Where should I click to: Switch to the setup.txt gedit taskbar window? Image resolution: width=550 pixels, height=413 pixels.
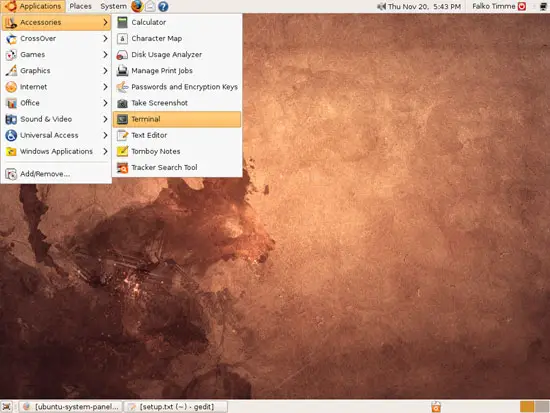coord(176,407)
